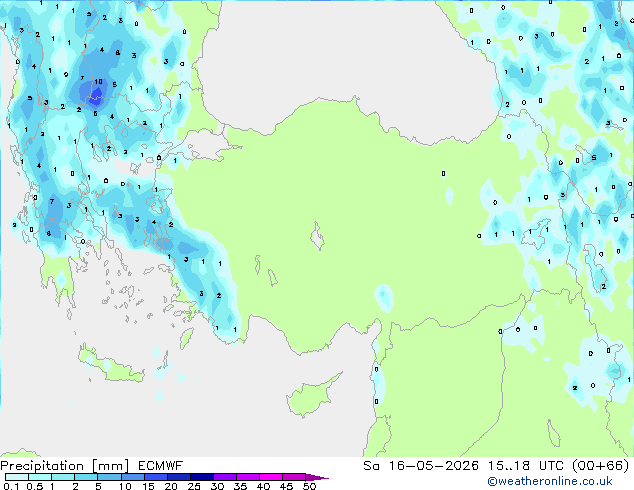
Task: Click the magenta swatch between 40 and 45
Action: click(271, 477)
